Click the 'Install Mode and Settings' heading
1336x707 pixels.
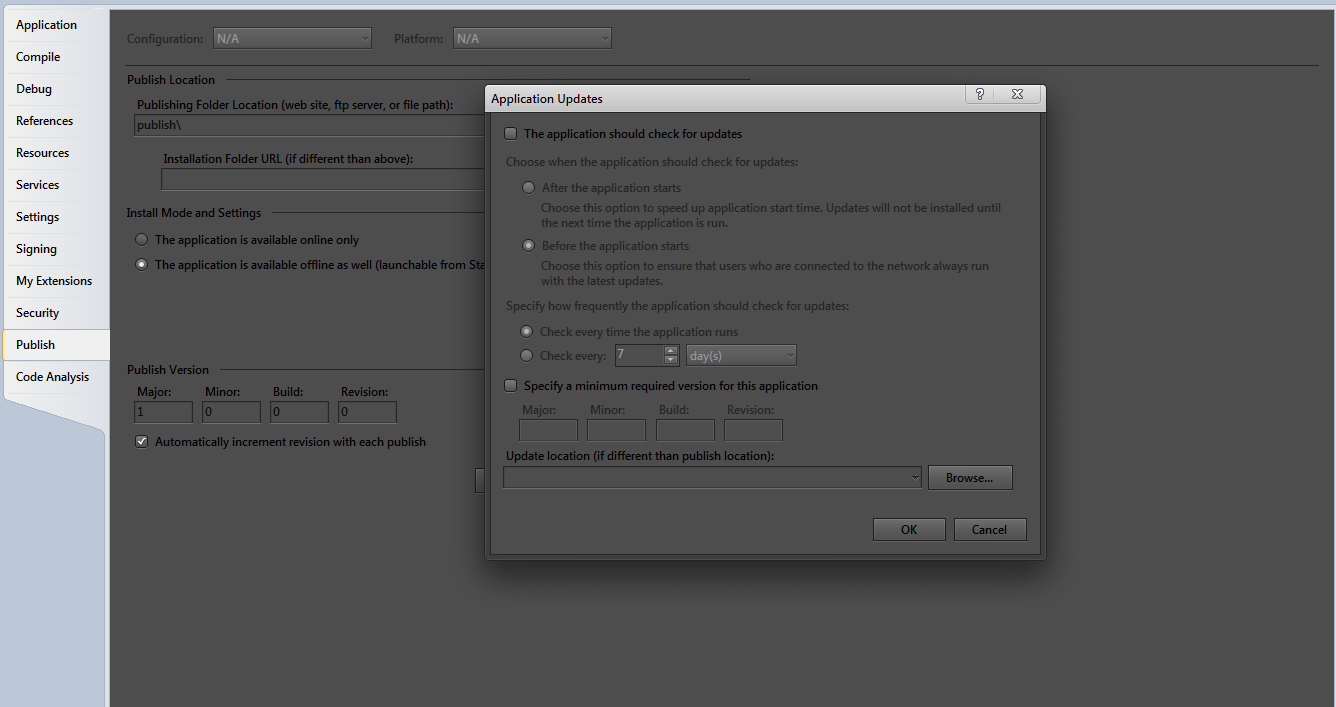tap(194, 213)
